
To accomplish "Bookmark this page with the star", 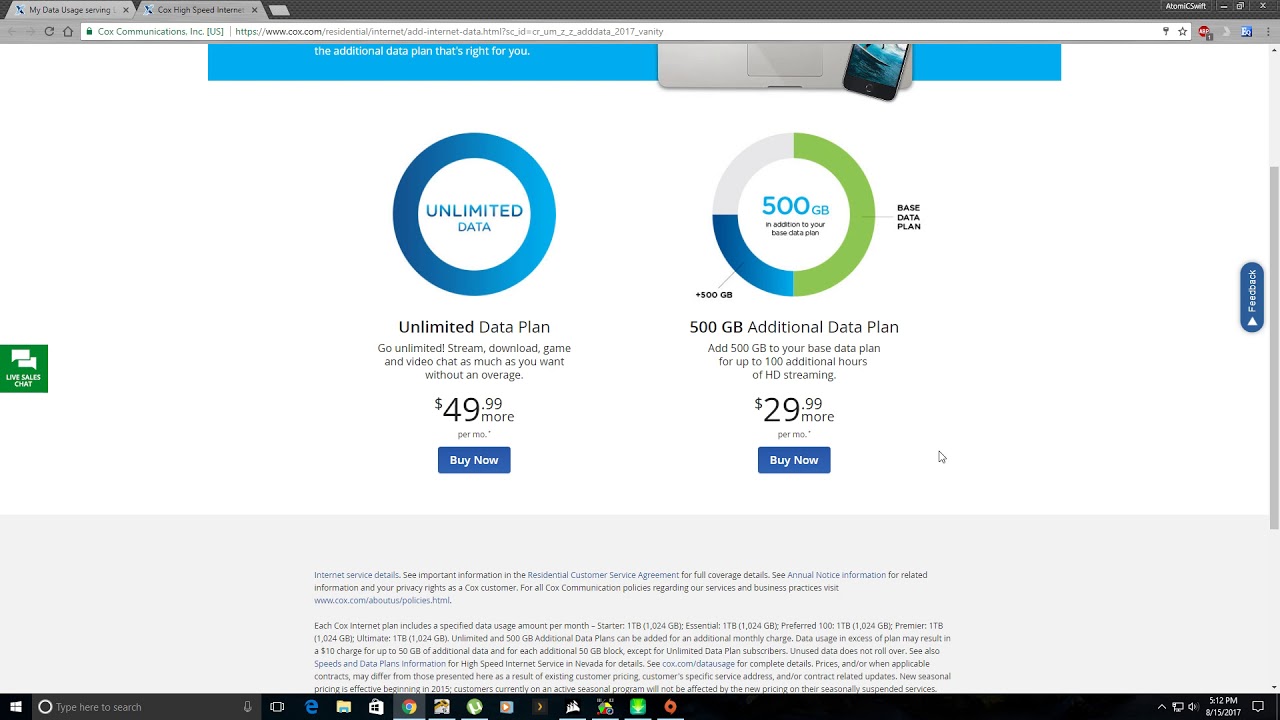I will (x=1182, y=31).
